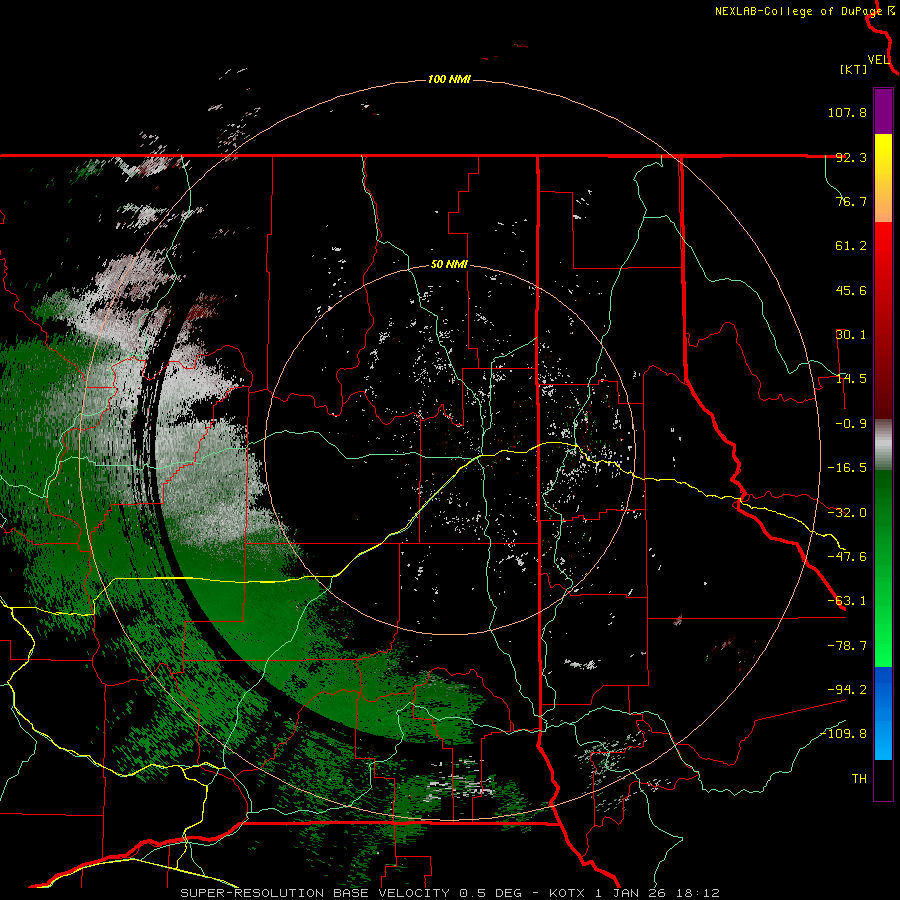
Task: Click the -109.8 velocity scale value
Action: coord(844,734)
